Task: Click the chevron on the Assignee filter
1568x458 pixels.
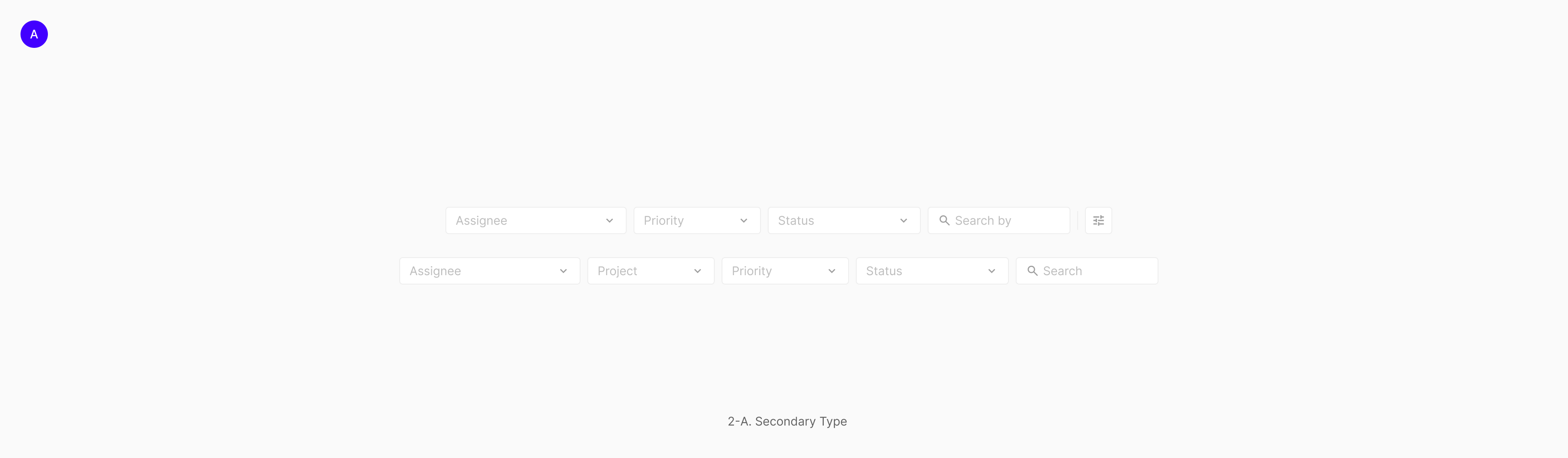Action: point(609,220)
